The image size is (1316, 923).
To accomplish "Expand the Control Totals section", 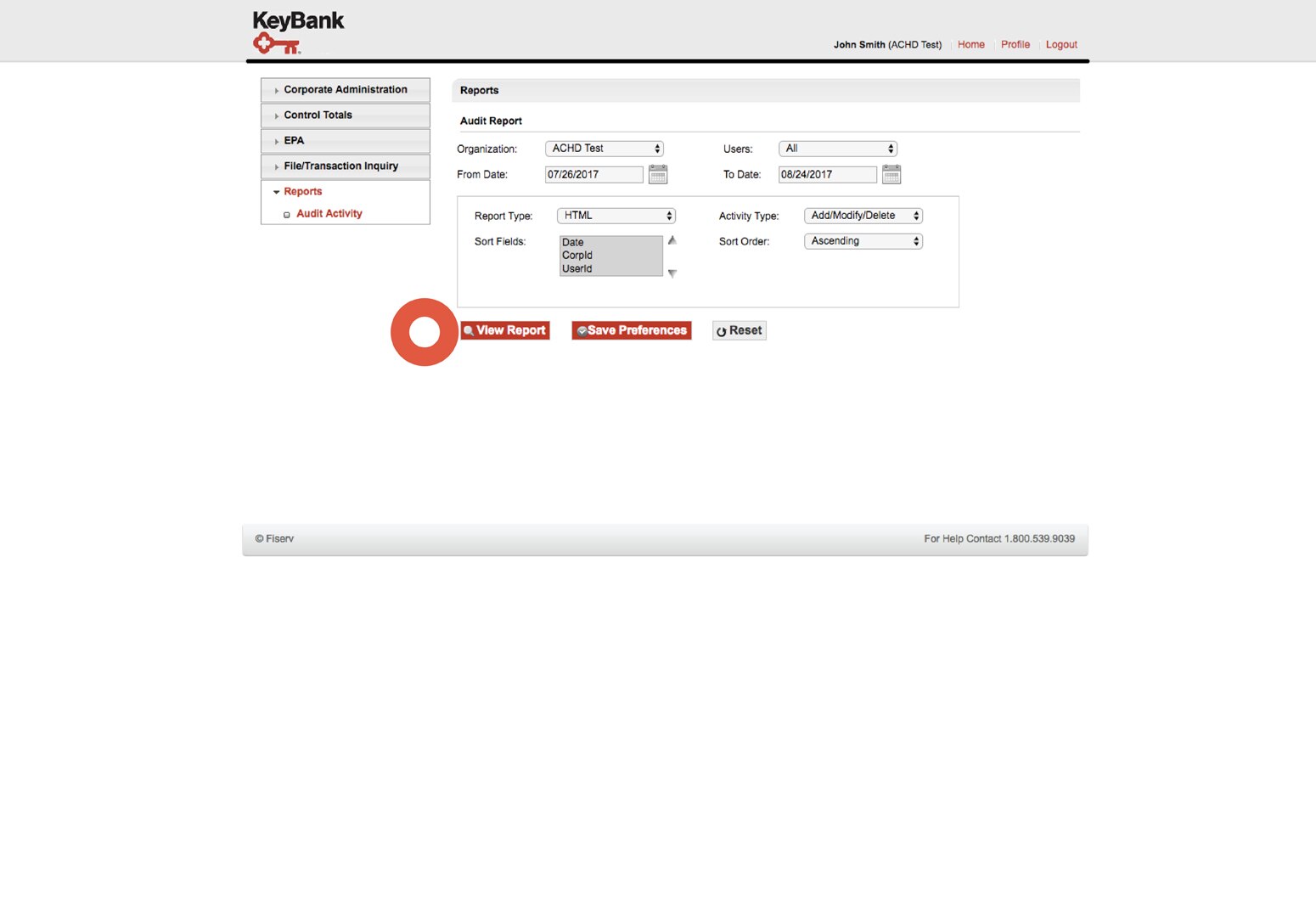I will (345, 115).
